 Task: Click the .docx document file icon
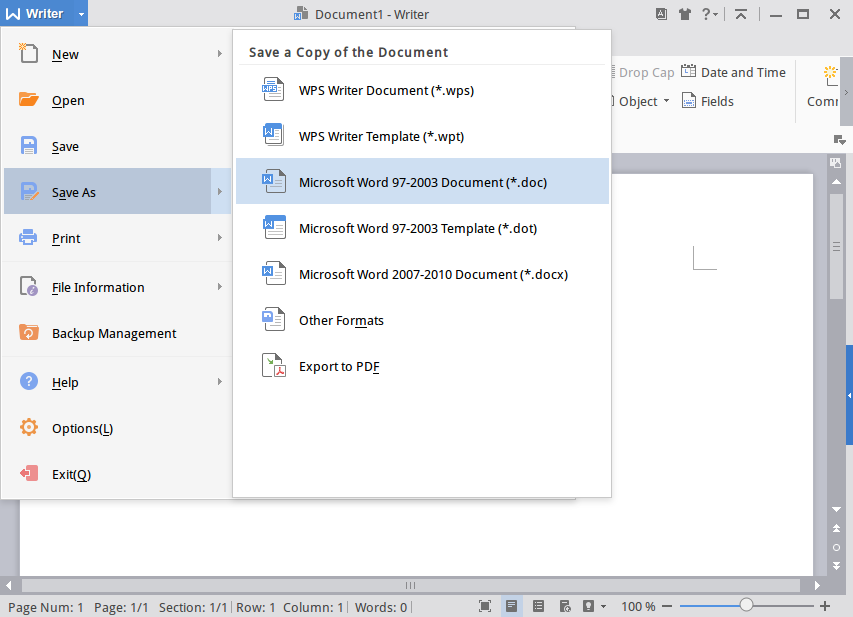[x=274, y=273]
